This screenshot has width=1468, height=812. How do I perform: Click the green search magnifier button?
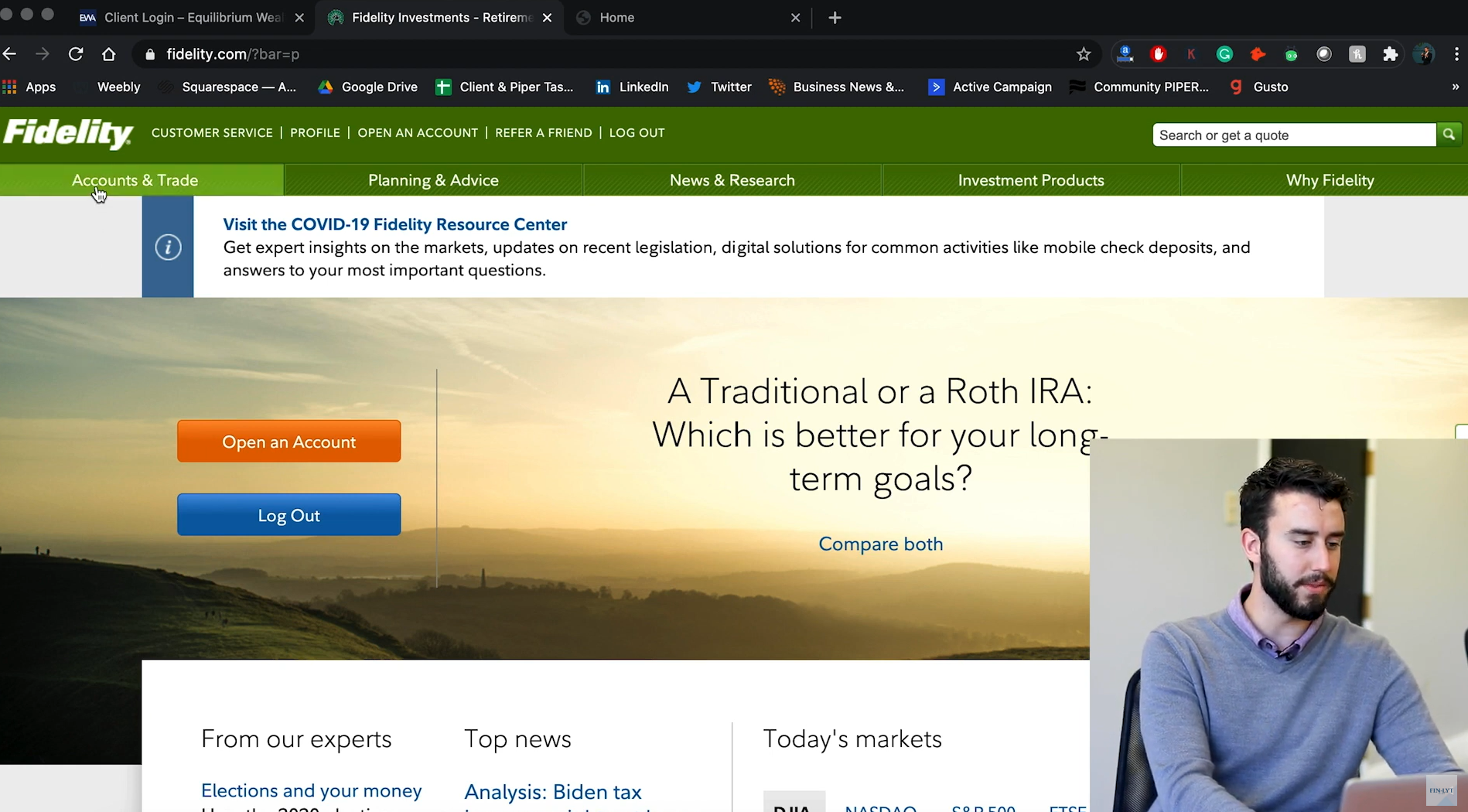1449,135
